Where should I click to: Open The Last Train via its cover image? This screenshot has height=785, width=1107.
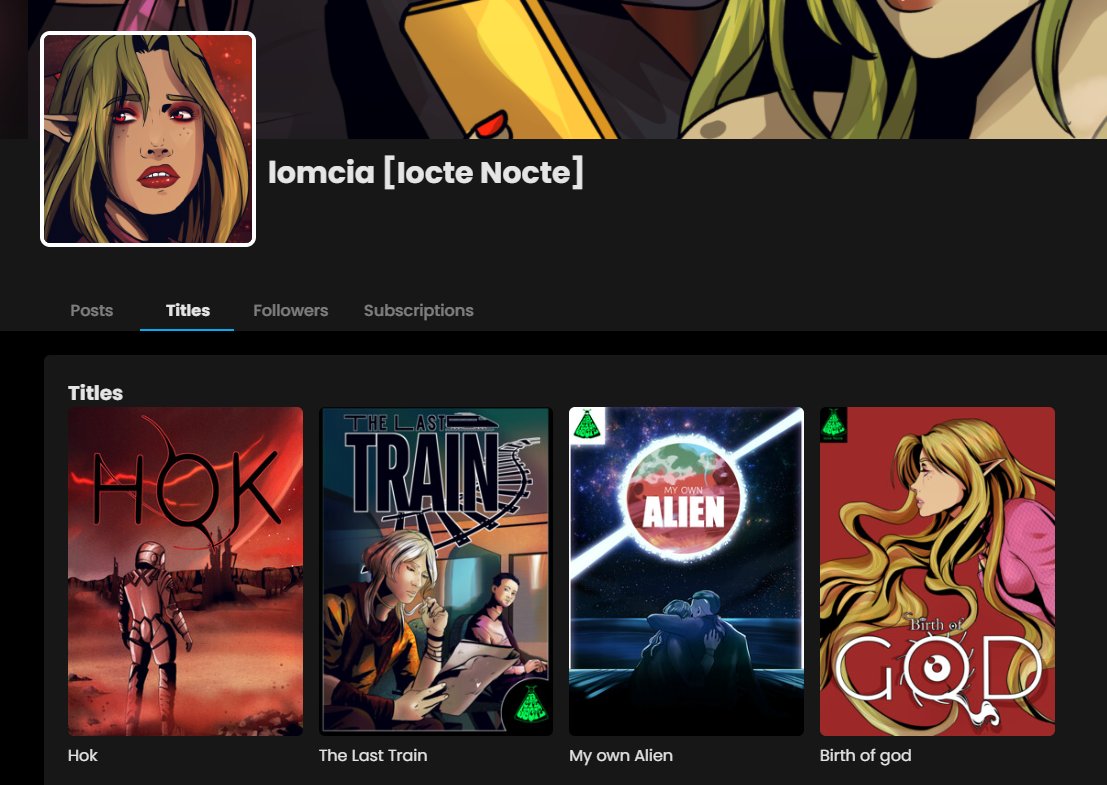tap(436, 570)
